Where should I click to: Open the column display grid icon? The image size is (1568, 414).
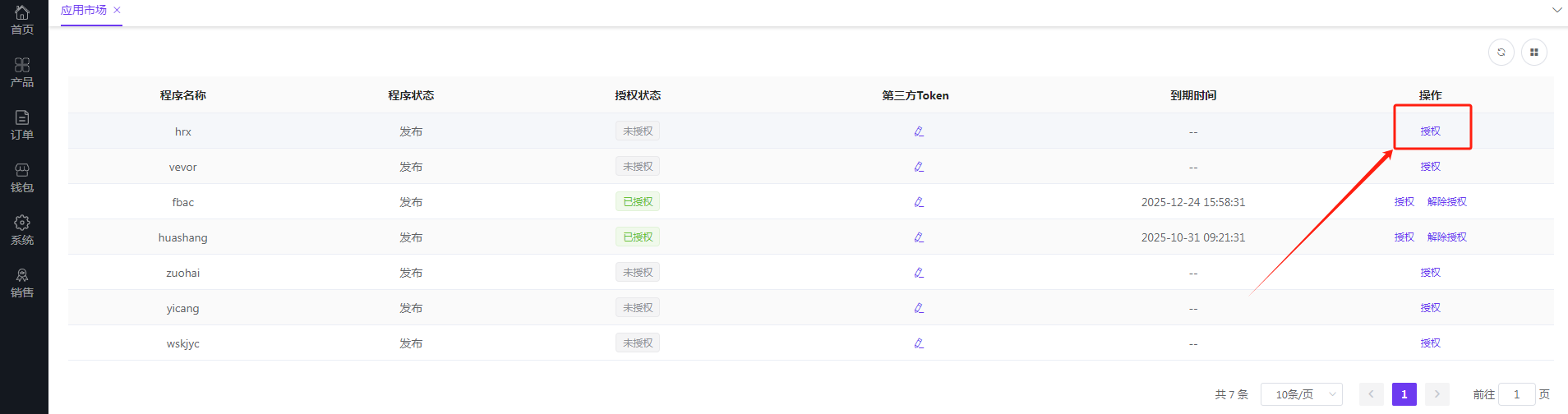coord(1533,53)
